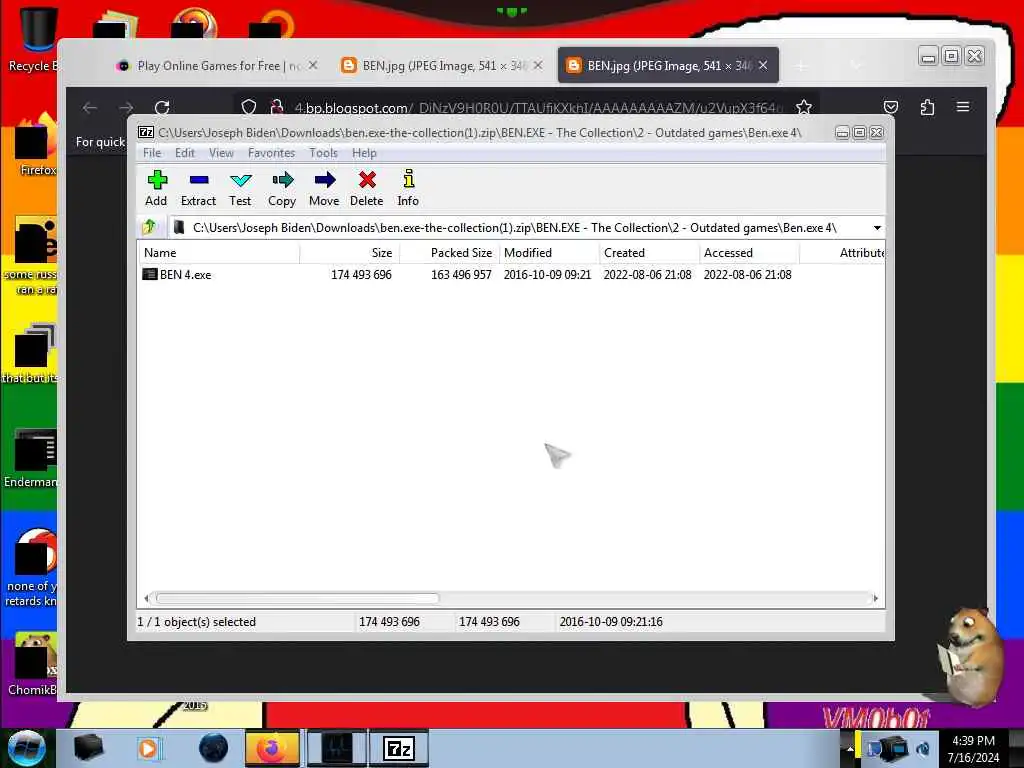This screenshot has height=768, width=1024.
Task: Sort by Created column header
Action: pyautogui.click(x=649, y=253)
